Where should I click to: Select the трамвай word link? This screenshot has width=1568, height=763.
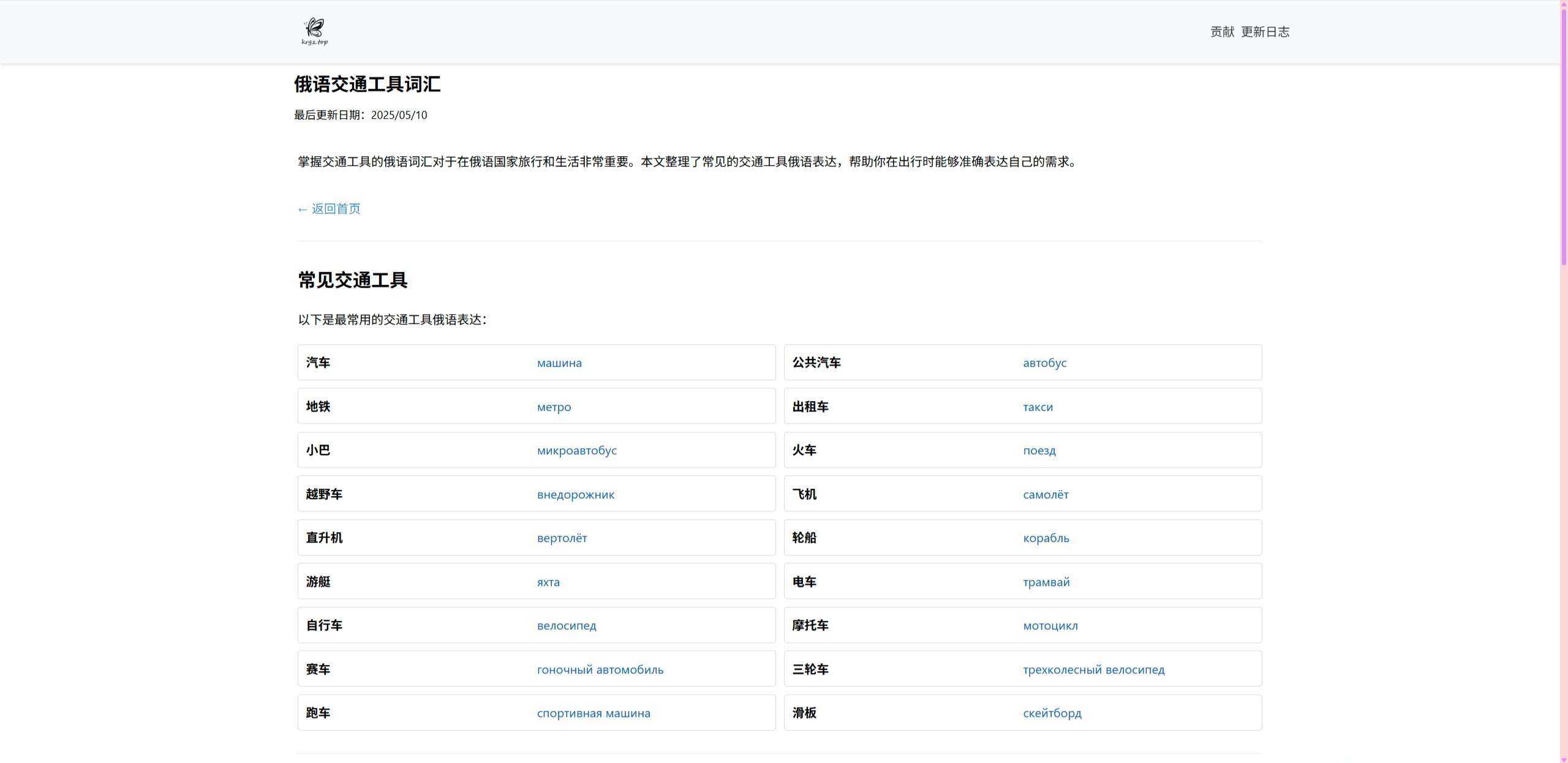coord(1046,582)
